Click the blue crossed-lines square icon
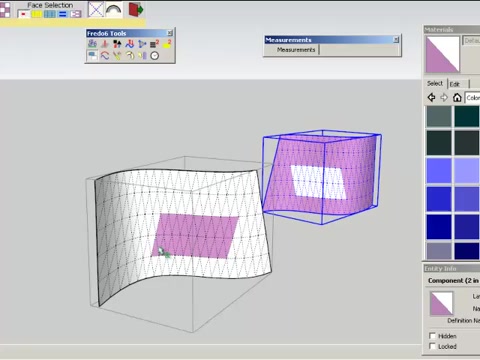This screenshot has width=480, height=360. (x=96, y=9)
